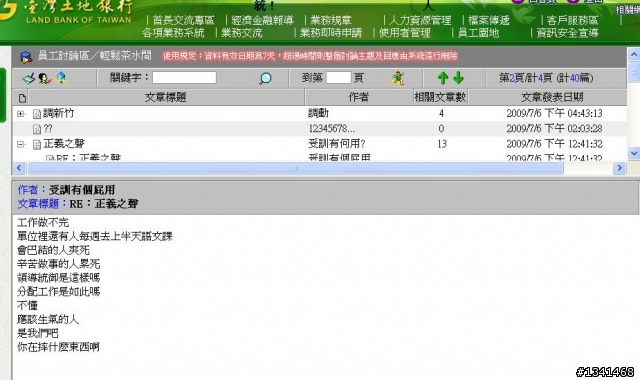Go to previous page with green up arrow
Image resolution: width=640 pixels, height=380 pixels.
coord(443,78)
